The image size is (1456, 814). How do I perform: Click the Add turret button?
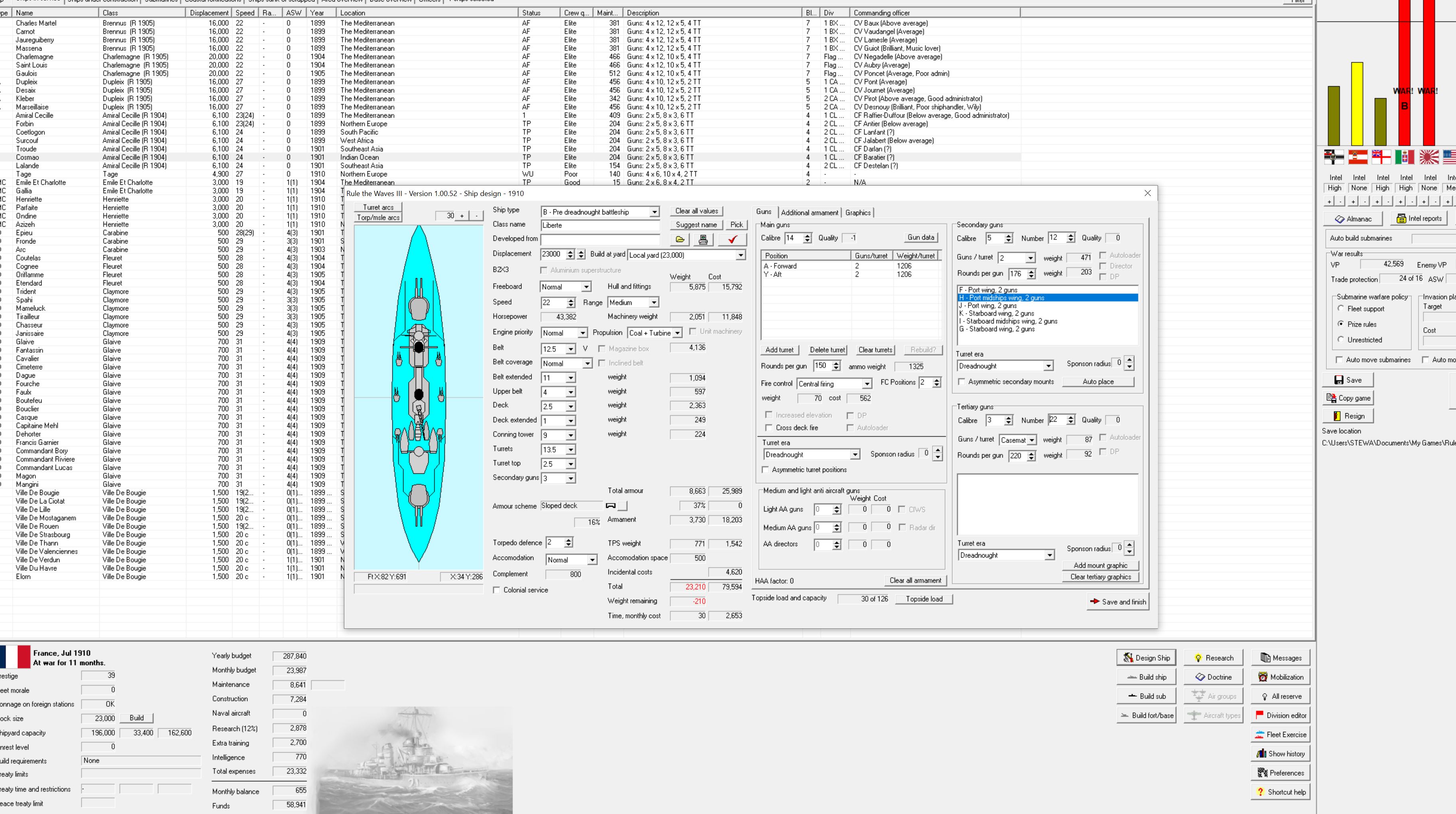pos(779,350)
